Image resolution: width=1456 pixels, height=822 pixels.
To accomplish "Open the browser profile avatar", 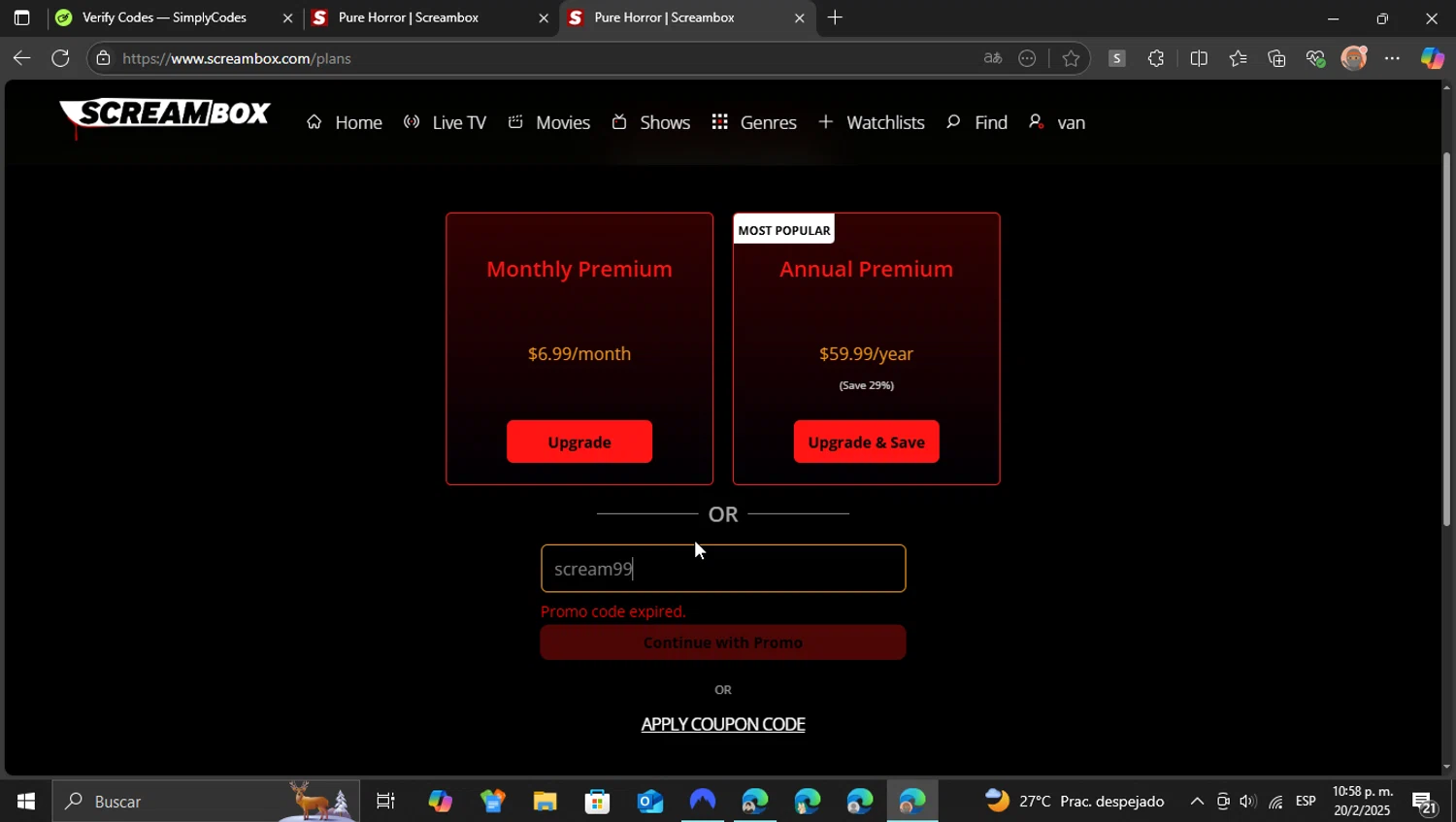I will point(1354,58).
